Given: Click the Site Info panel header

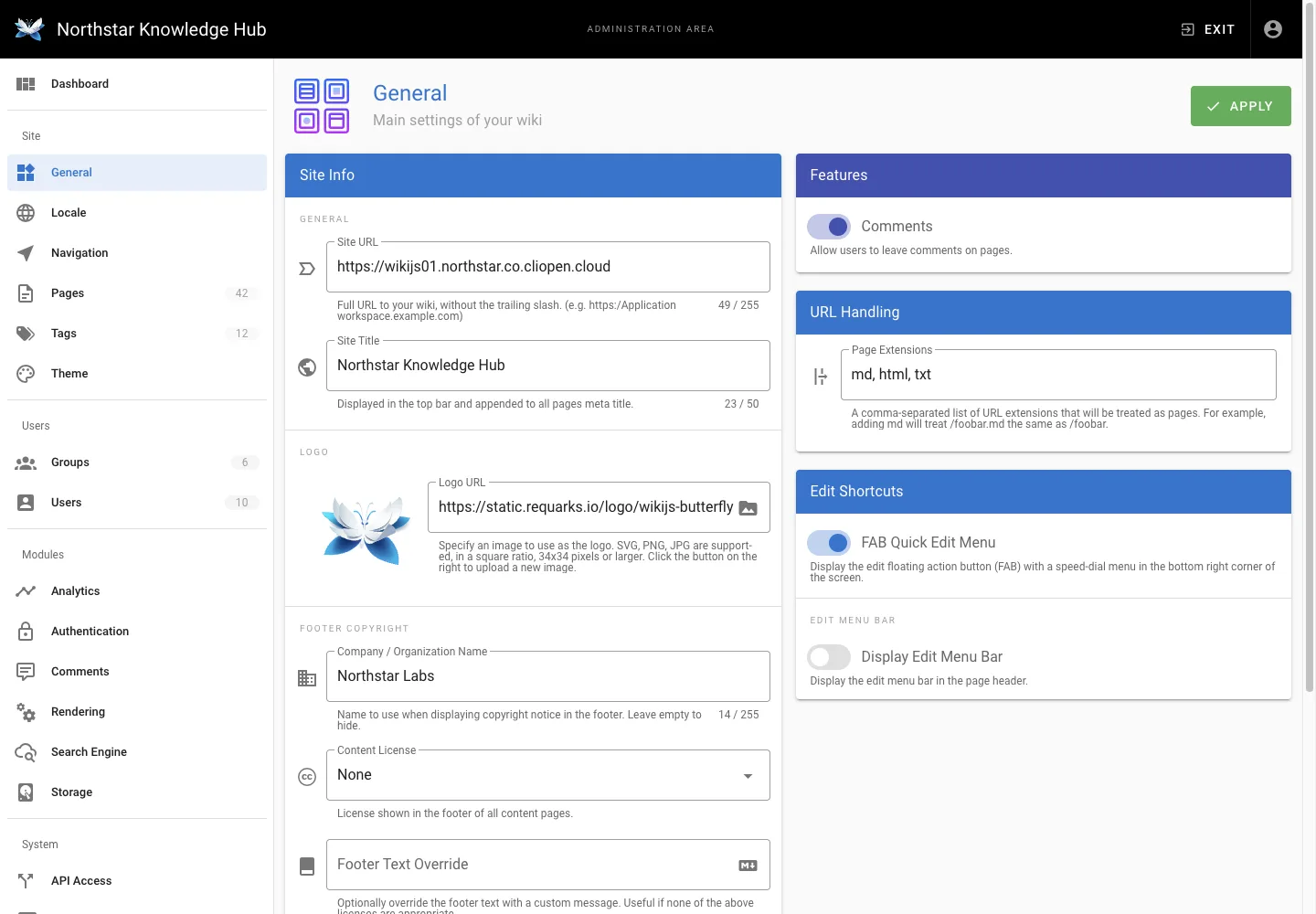Looking at the screenshot, I should click(x=533, y=175).
